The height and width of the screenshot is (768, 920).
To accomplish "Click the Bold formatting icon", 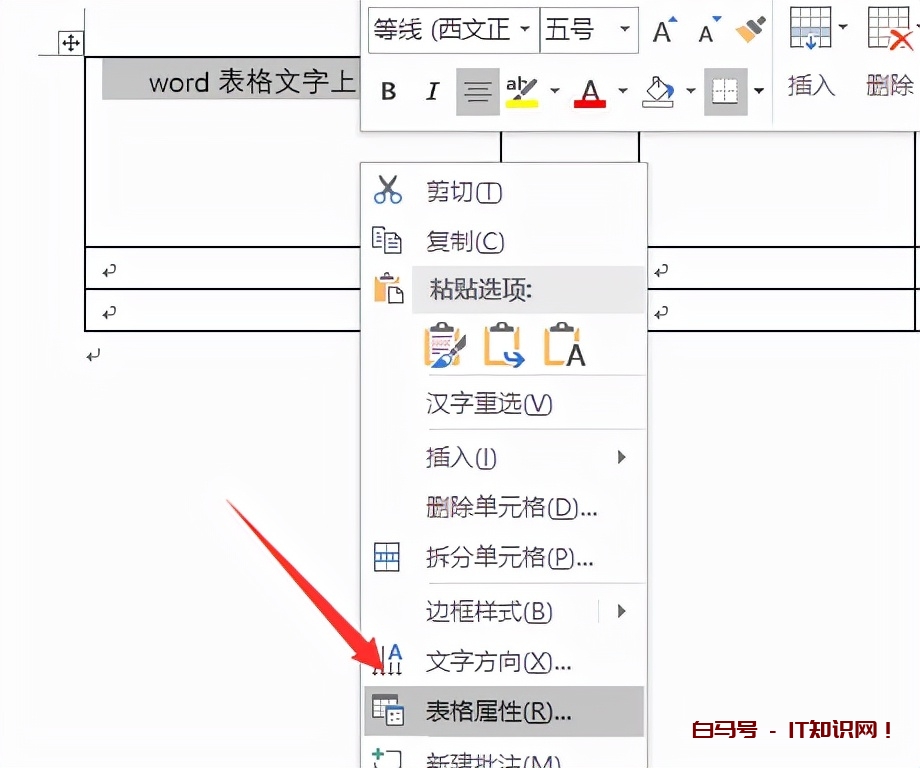I will [389, 92].
